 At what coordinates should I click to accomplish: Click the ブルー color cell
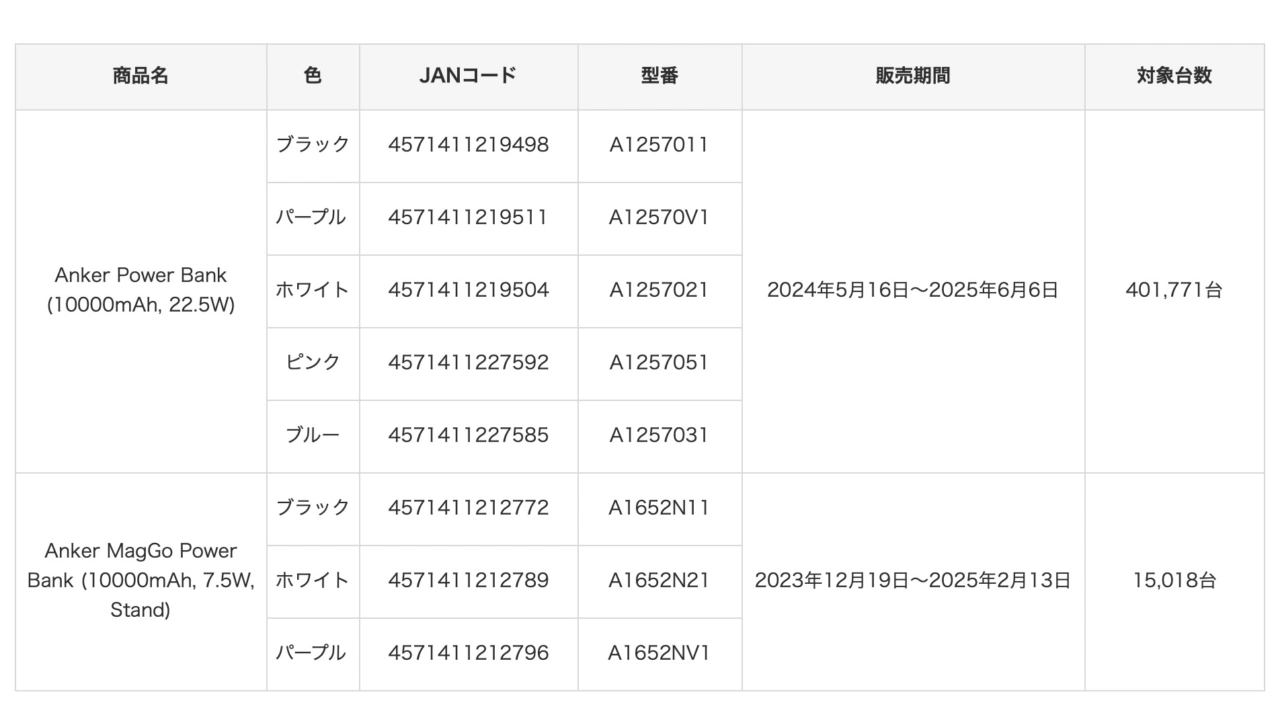[312, 435]
